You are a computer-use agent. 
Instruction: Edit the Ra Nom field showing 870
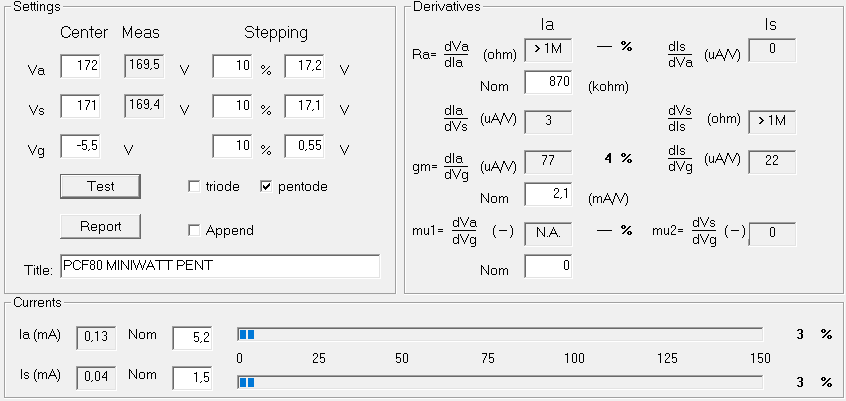point(548,82)
